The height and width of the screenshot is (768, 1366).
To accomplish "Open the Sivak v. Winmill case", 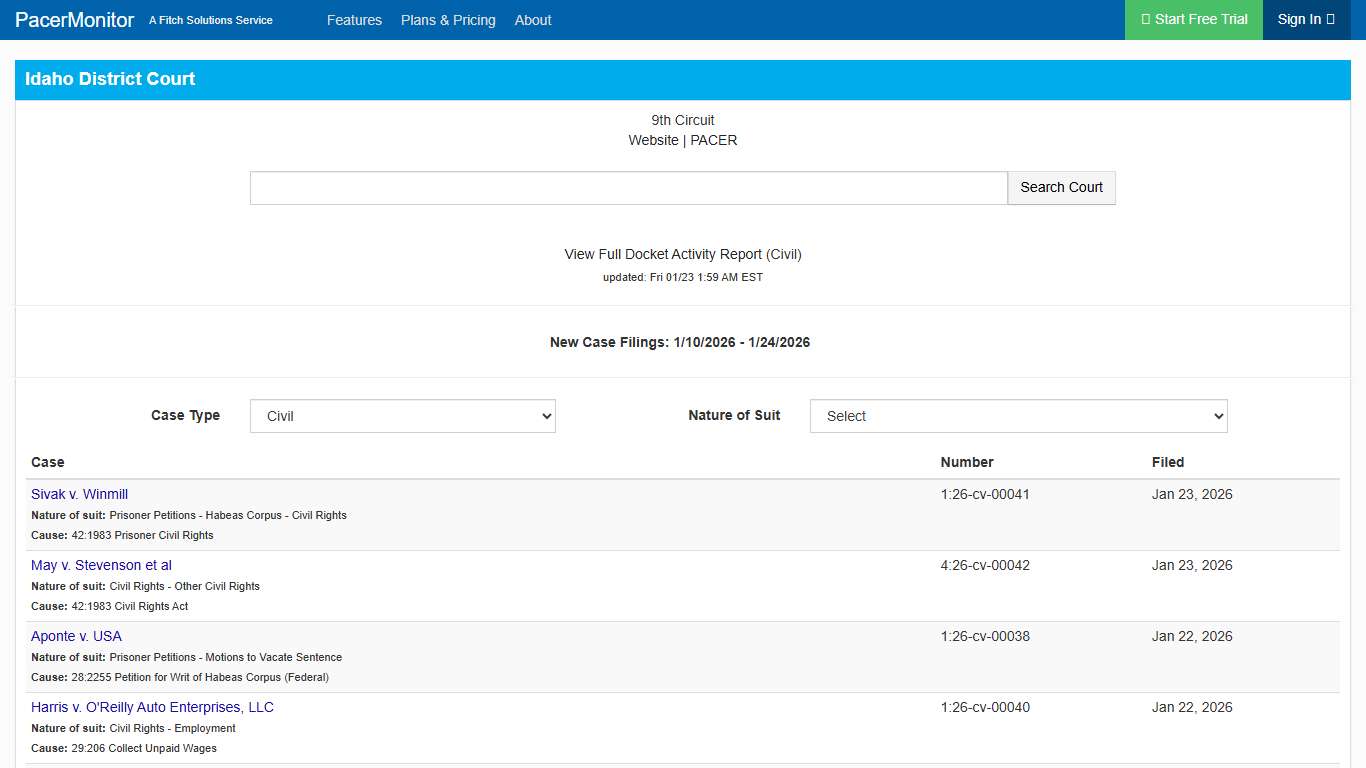I will pyautogui.click(x=79, y=494).
